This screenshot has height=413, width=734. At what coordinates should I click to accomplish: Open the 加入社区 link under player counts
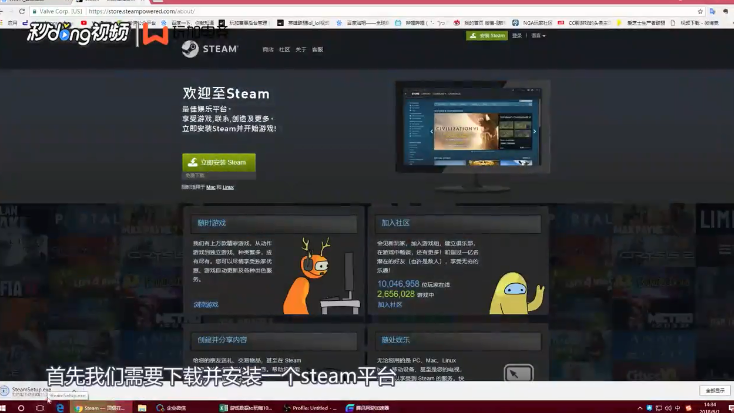tap(389, 305)
